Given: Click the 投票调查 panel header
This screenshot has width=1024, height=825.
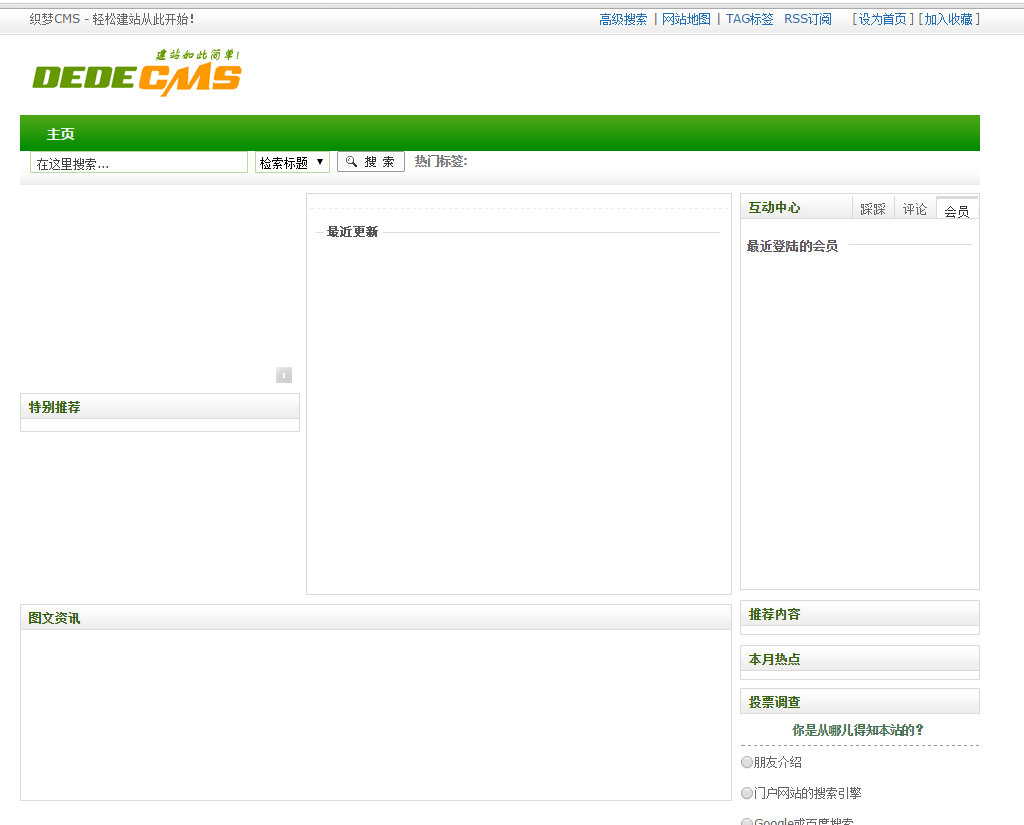Looking at the screenshot, I should coord(774,702).
